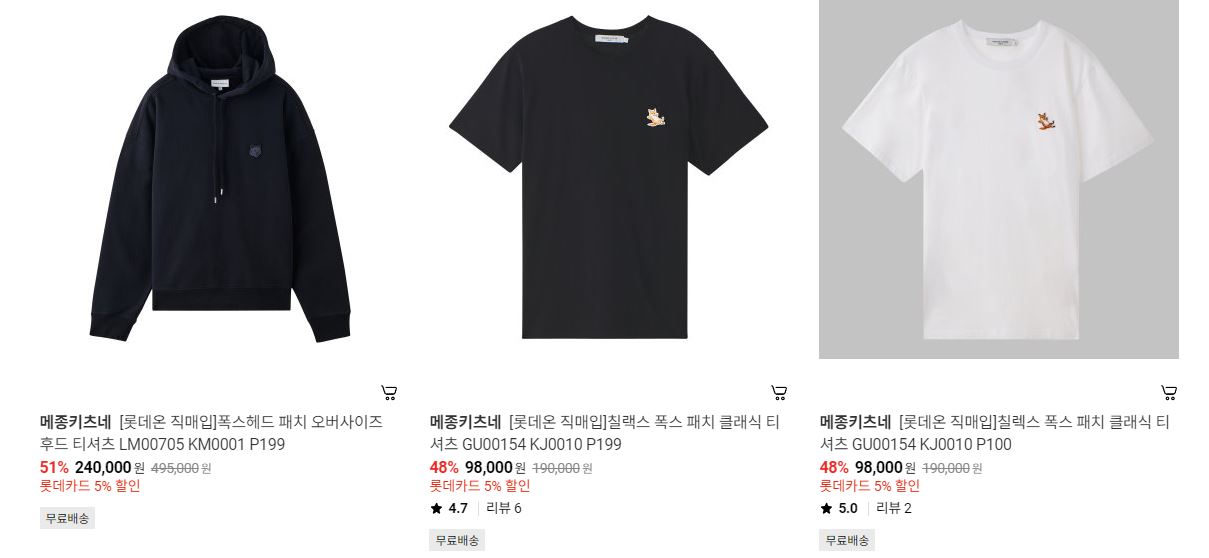Open hoodie title LM00705 KM0001 P199

tap(211, 433)
